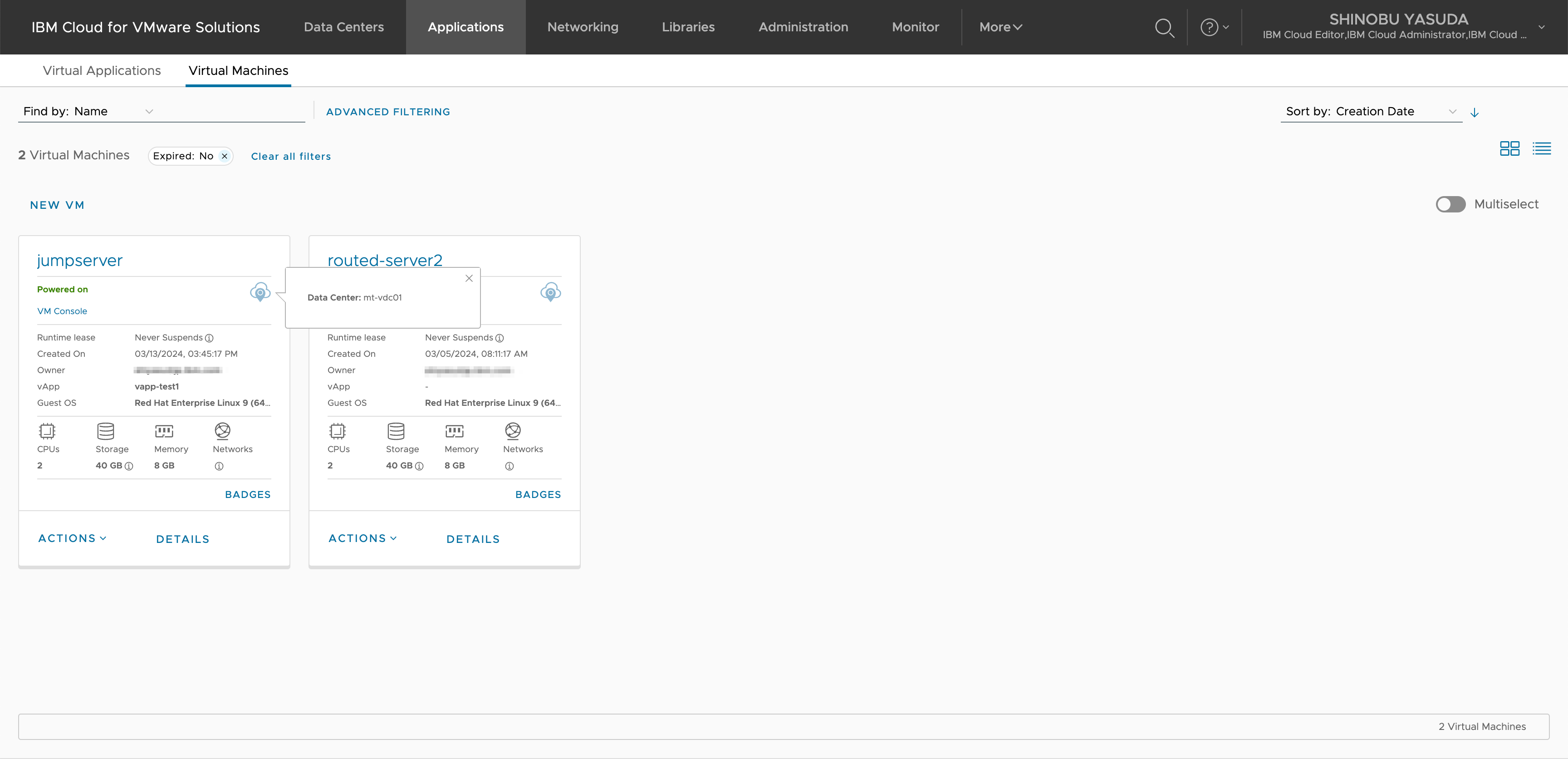Image resolution: width=1568 pixels, height=759 pixels.
Task: Click jumpserver data center cloud icon
Action: coord(260,292)
